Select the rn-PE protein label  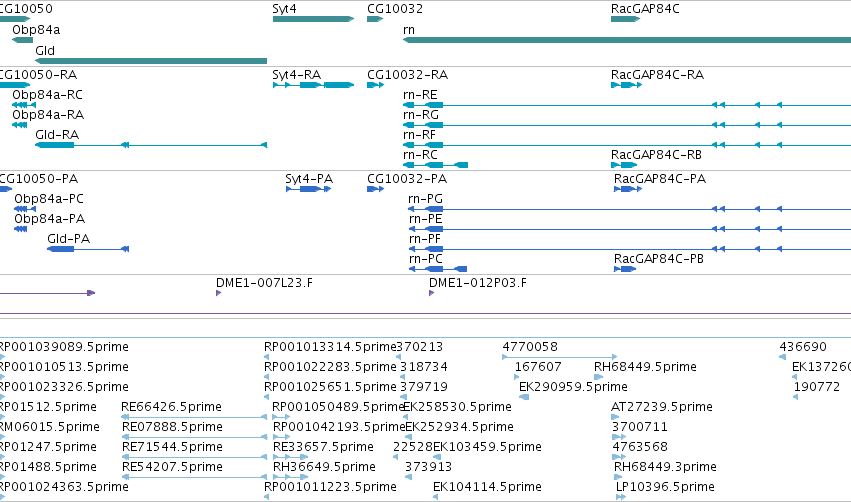click(x=426, y=219)
